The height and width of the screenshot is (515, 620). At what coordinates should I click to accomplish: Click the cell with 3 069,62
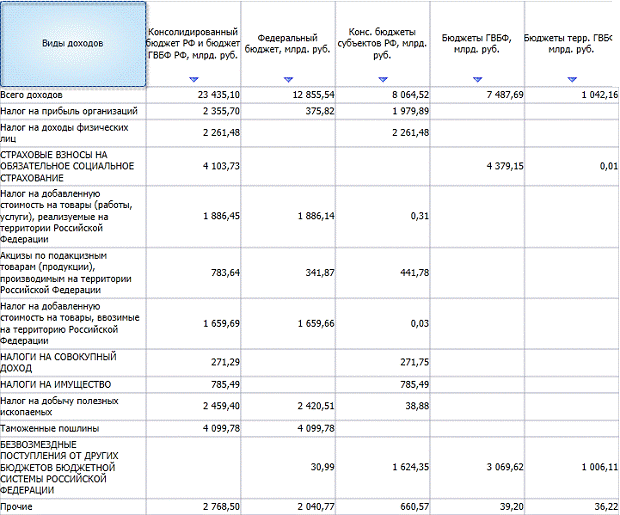(477, 468)
